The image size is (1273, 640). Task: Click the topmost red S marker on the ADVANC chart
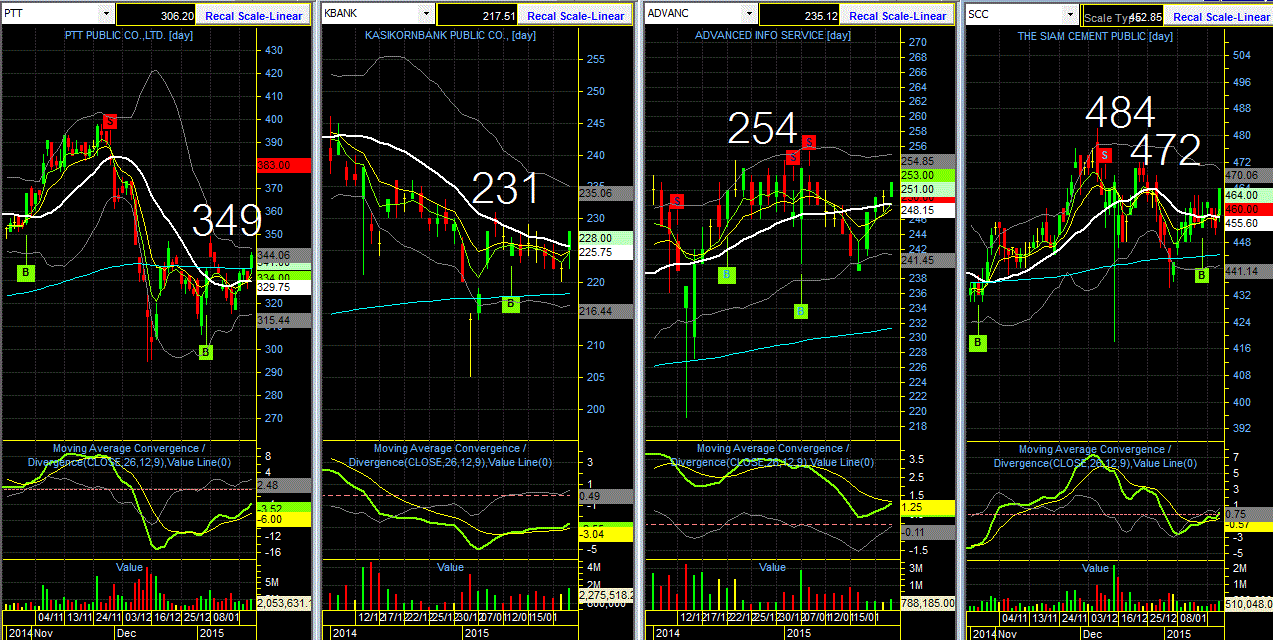click(x=808, y=141)
